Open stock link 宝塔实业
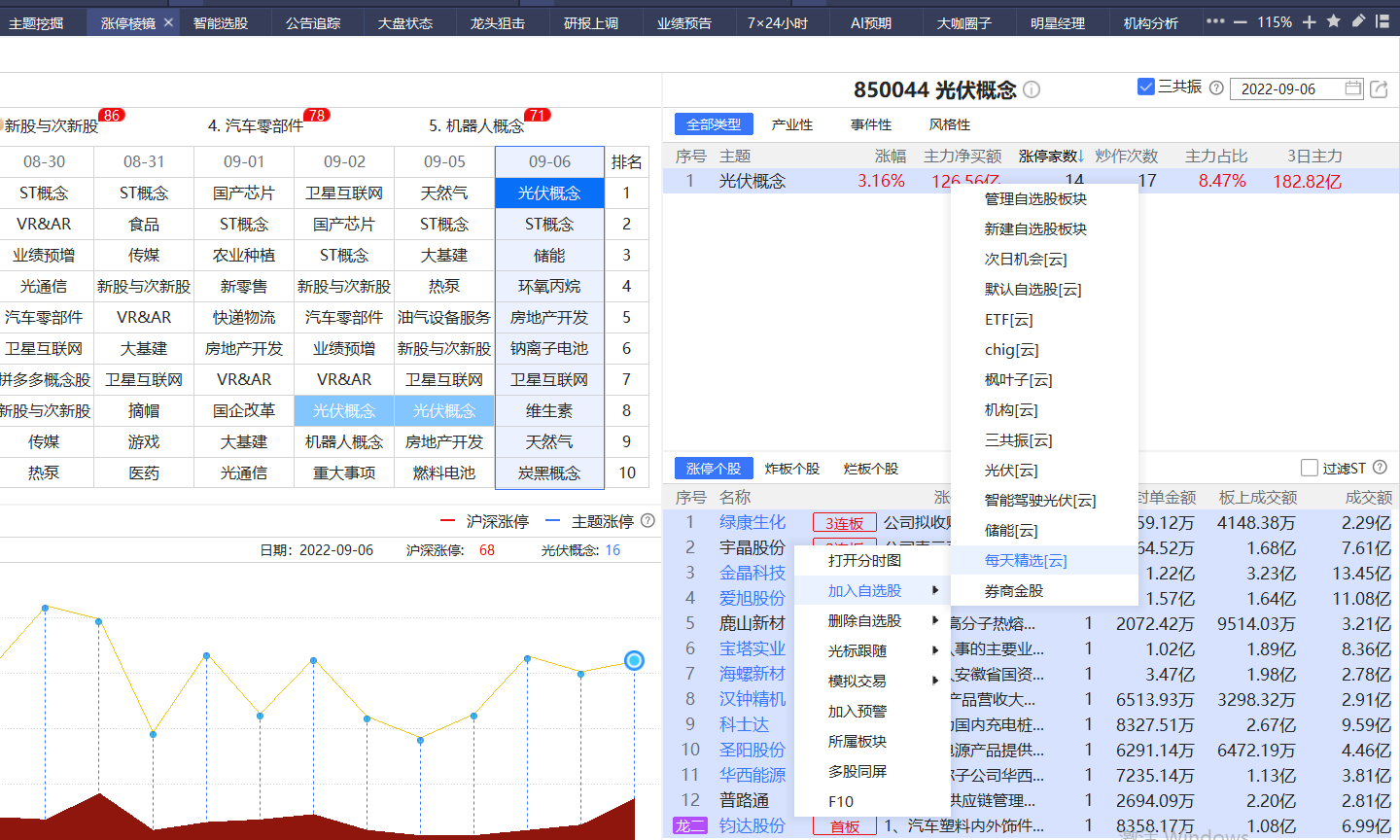The image size is (1400, 840). pos(752,648)
